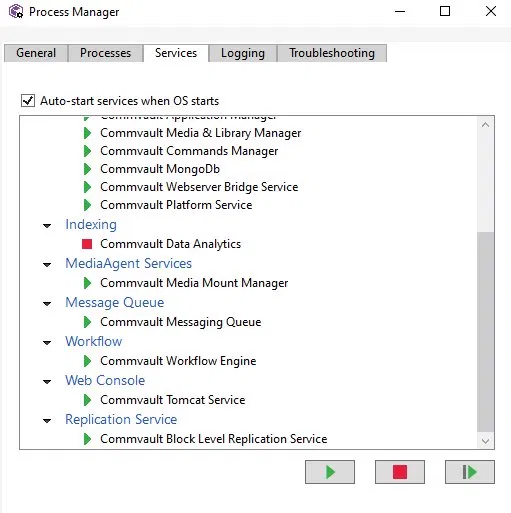511x513 pixels.
Task: Collapse the Replication Service group arrow
Action: point(47,421)
